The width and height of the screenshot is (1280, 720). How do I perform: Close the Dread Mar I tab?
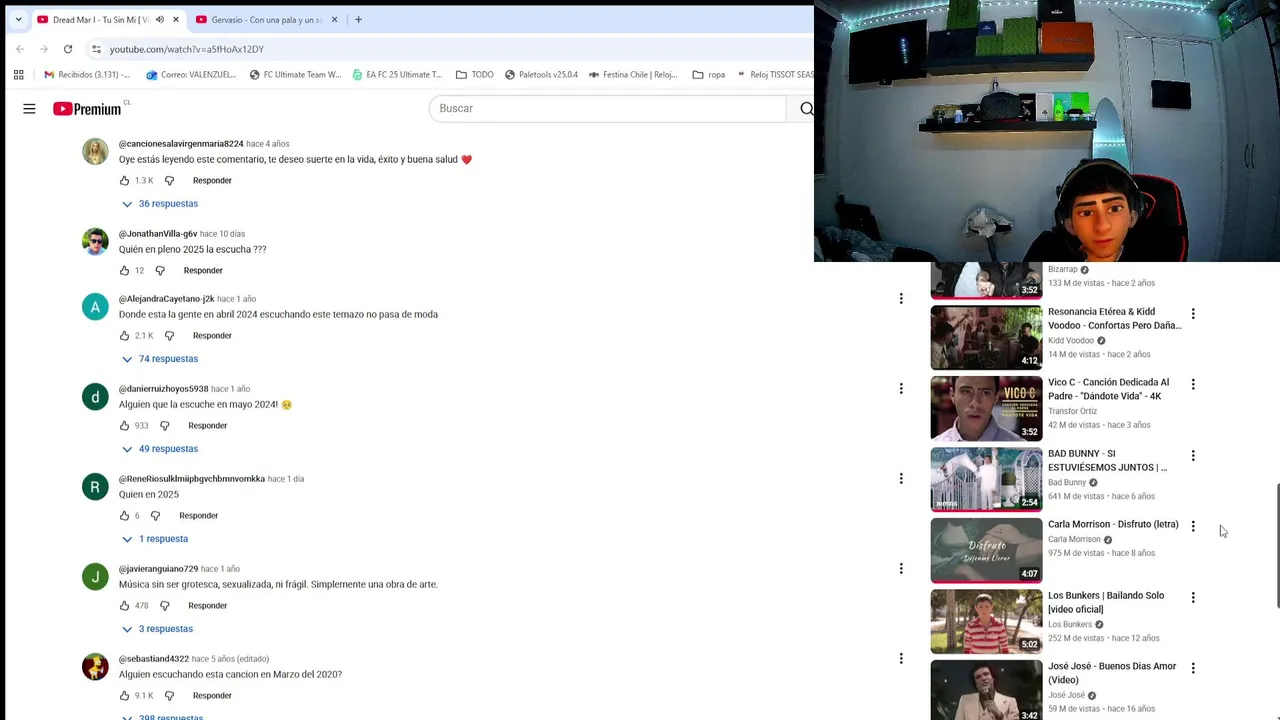176,19
